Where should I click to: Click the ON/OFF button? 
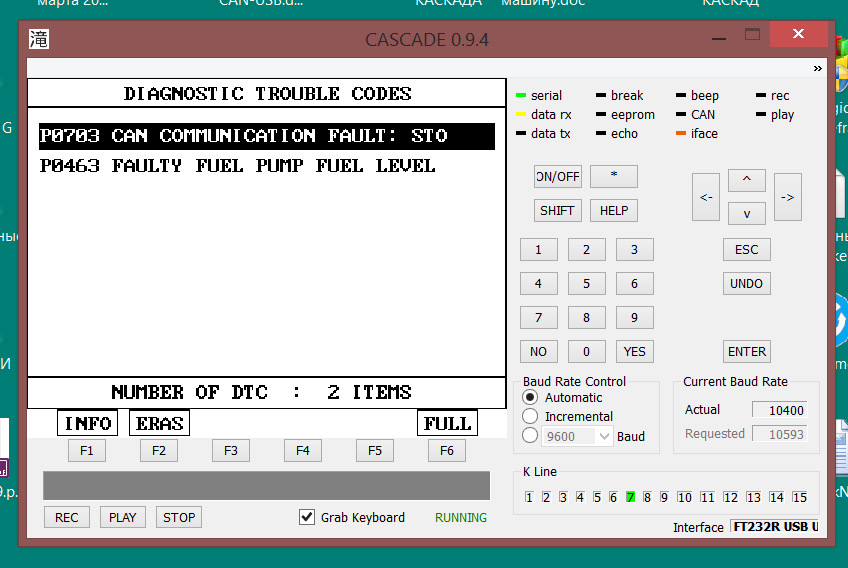pyautogui.click(x=558, y=176)
